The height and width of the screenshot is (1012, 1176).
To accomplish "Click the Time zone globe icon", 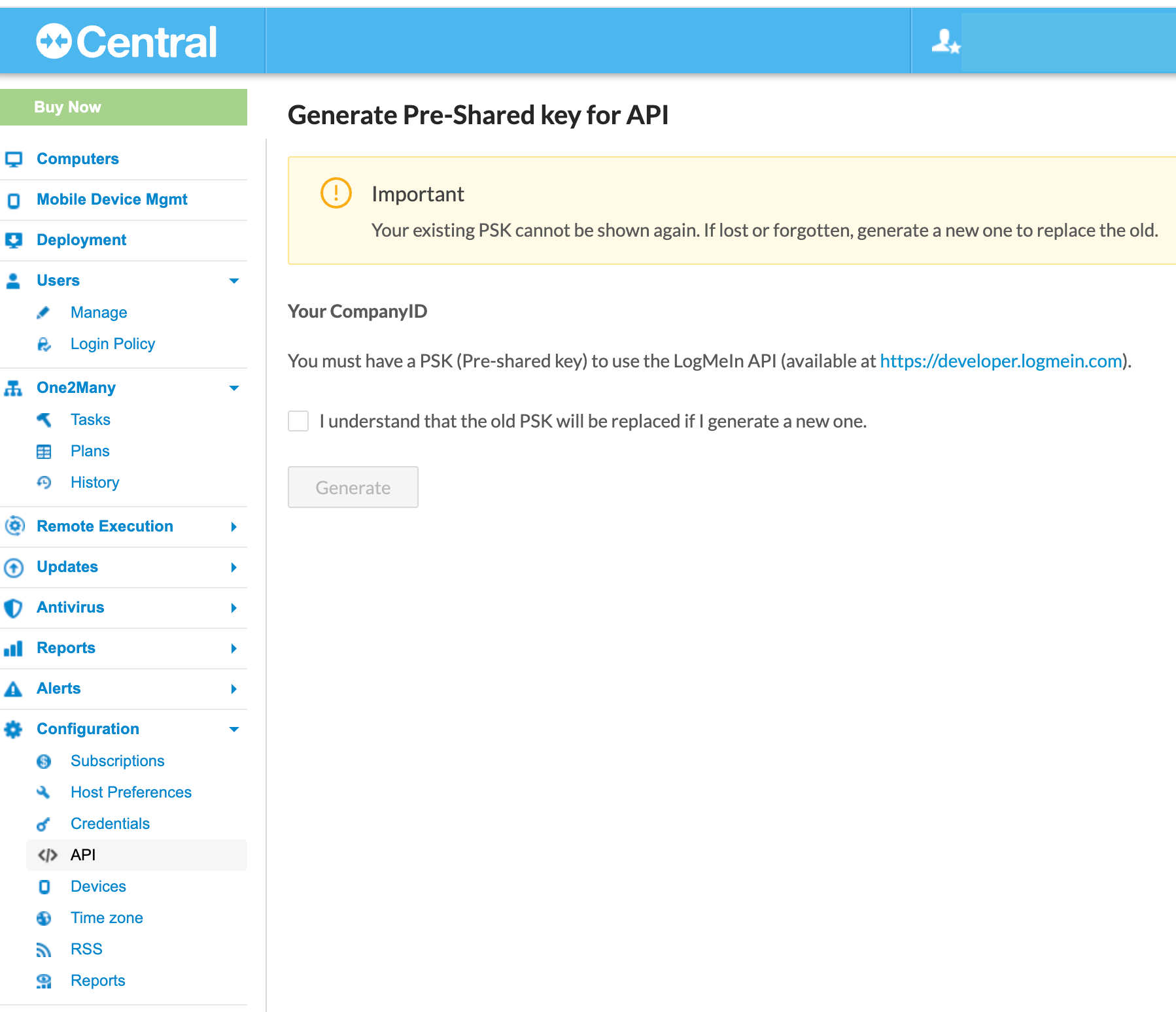I will 44,918.
